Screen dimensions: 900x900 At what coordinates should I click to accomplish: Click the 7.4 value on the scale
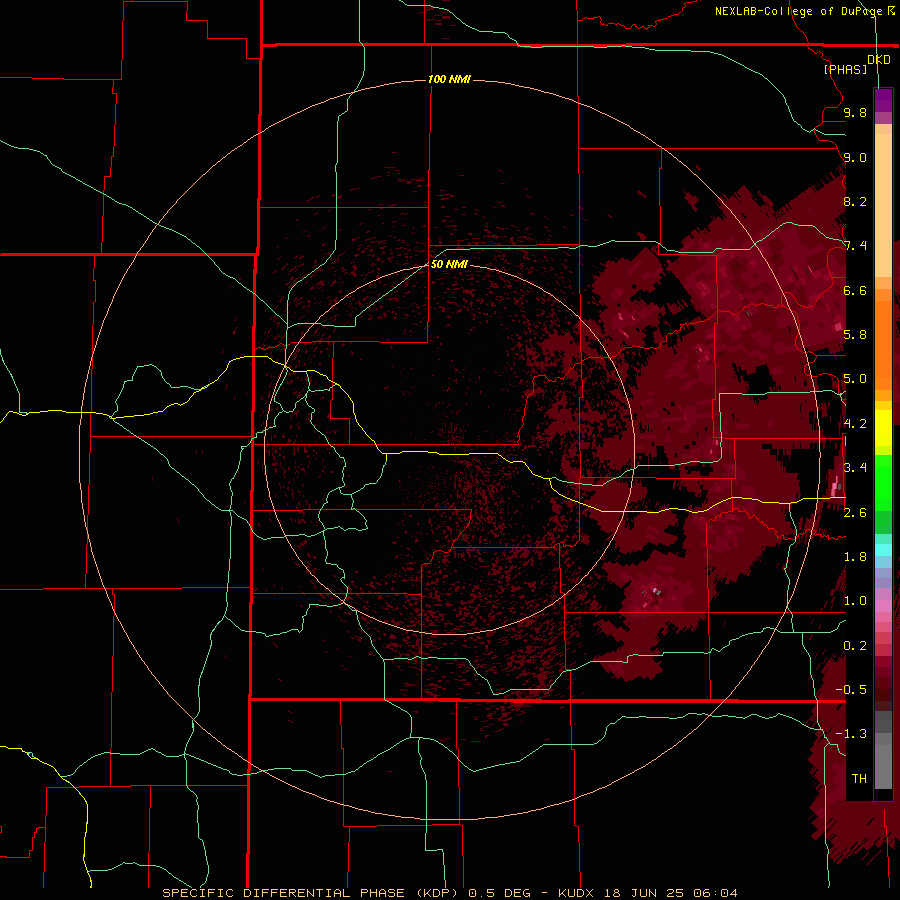(x=855, y=246)
